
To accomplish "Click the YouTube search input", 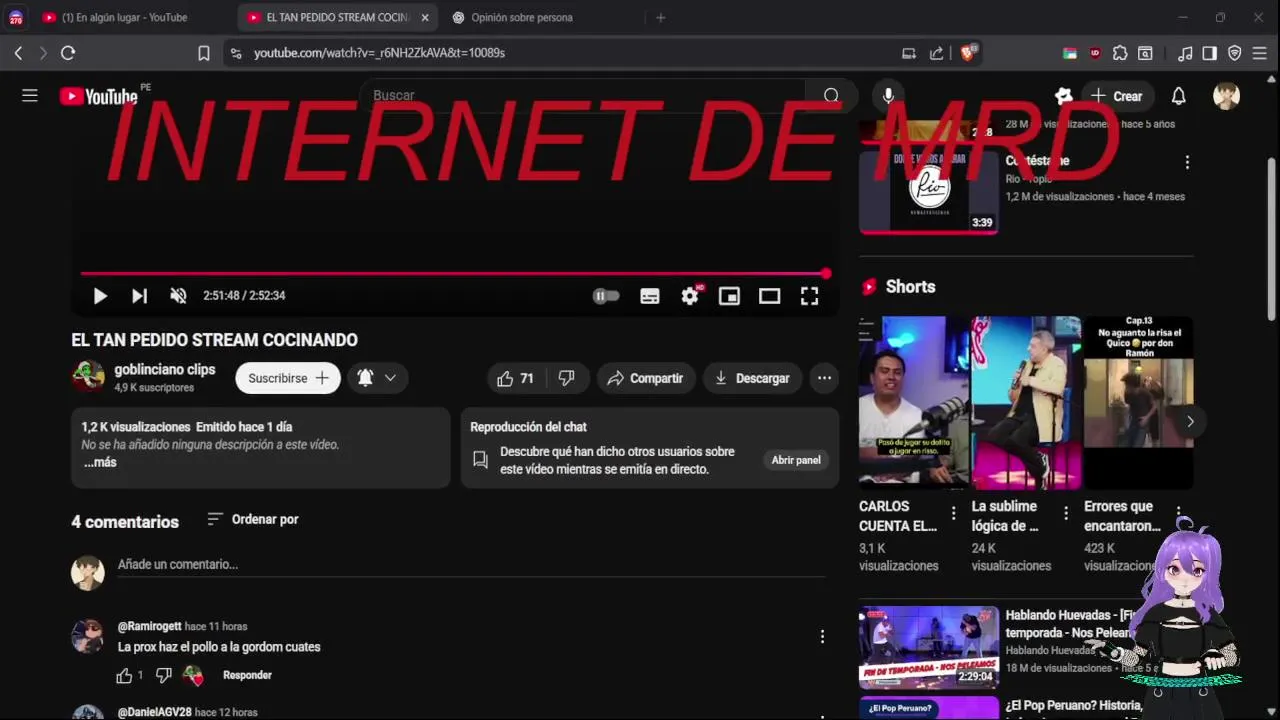I will click(585, 95).
